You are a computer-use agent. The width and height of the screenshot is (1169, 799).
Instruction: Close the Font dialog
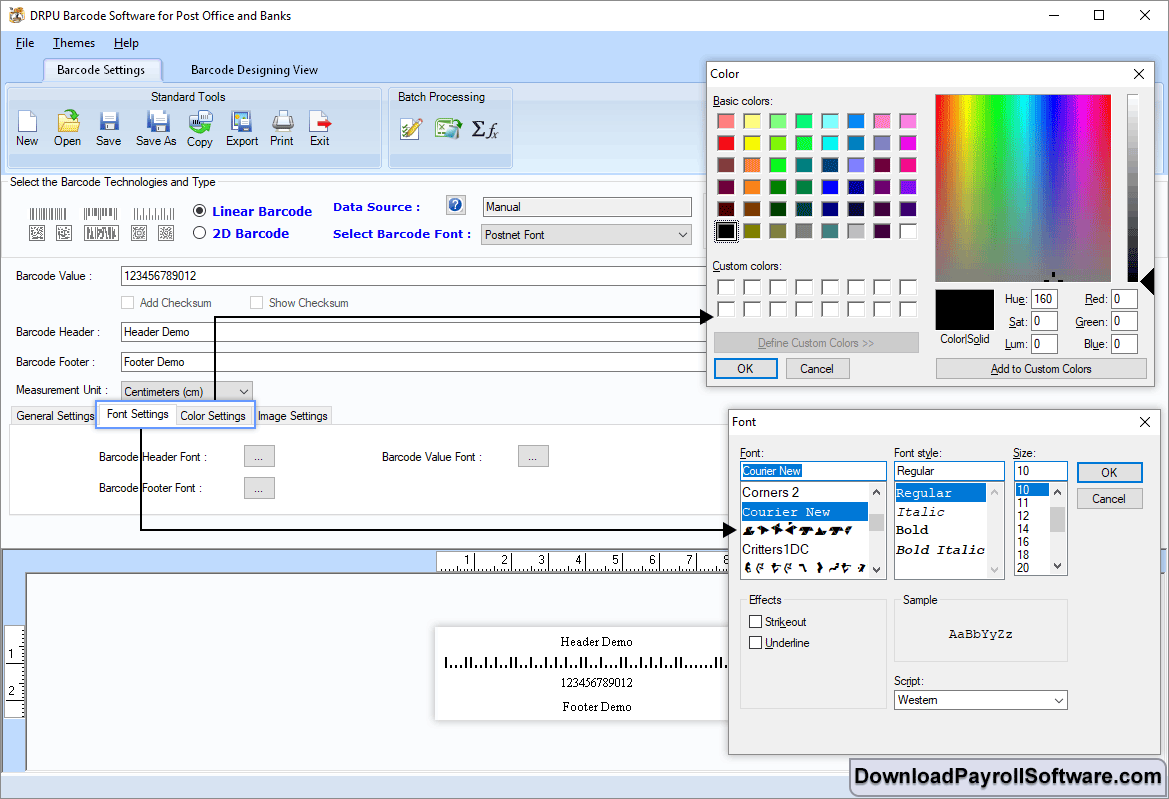pos(1144,422)
